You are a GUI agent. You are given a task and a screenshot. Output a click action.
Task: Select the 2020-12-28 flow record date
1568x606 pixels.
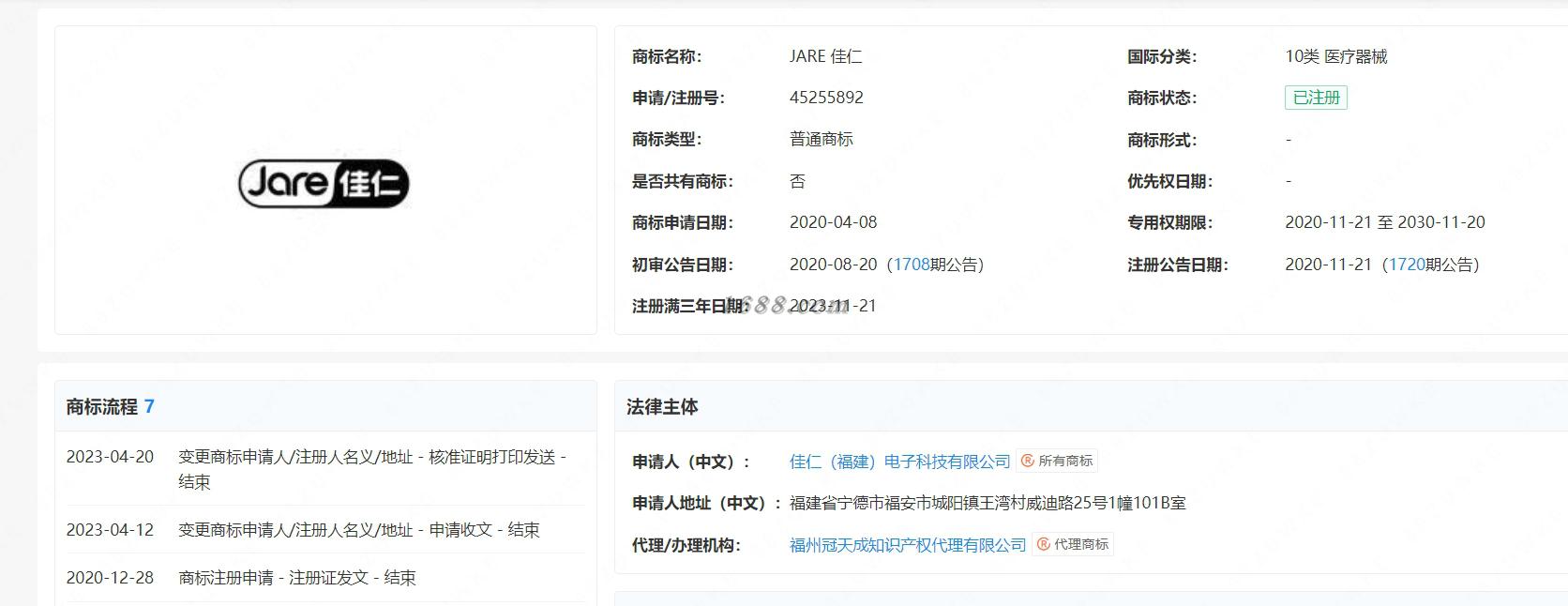110,578
